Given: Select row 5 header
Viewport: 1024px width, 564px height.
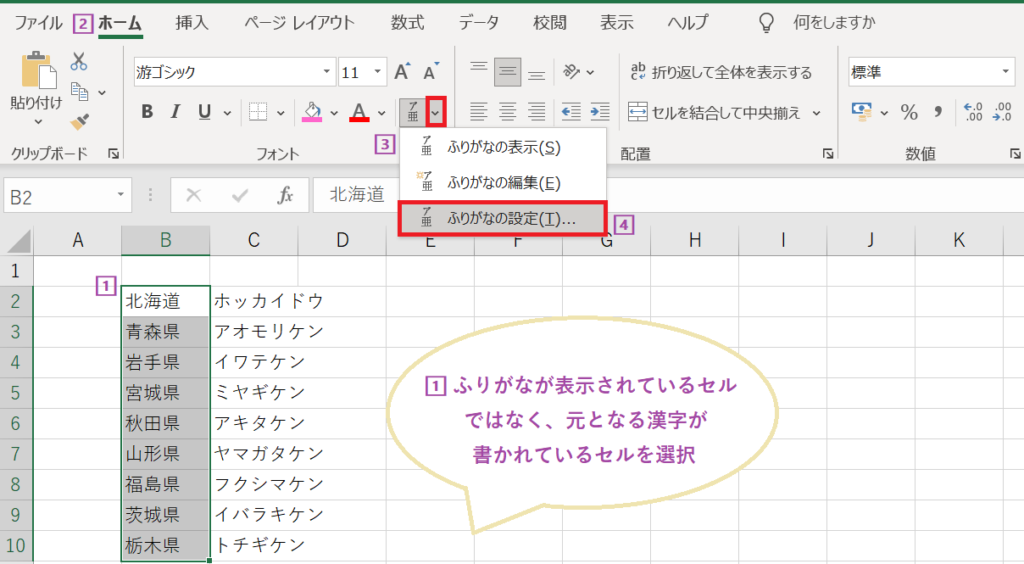Looking at the screenshot, I should (16, 393).
